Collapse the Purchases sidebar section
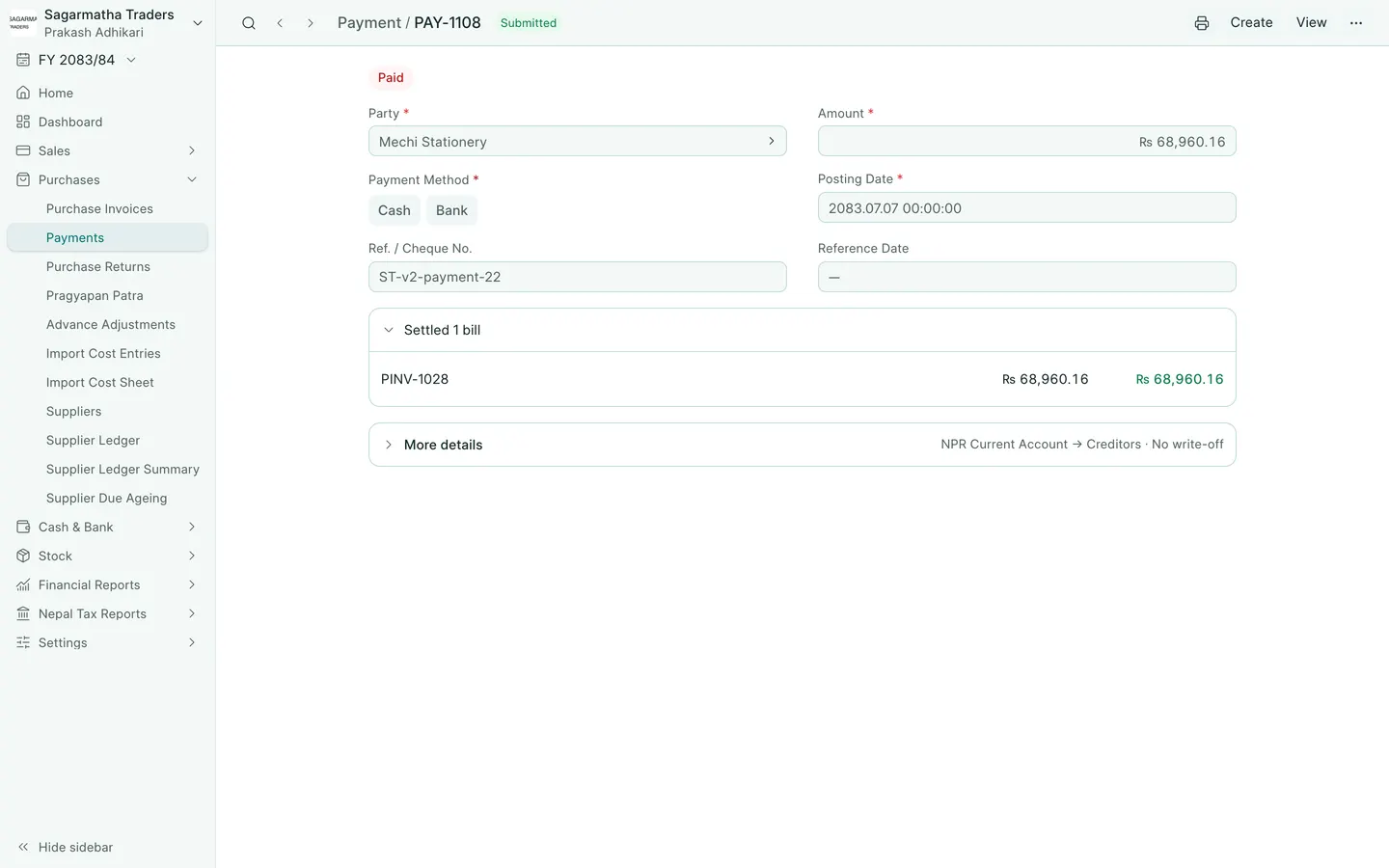The width and height of the screenshot is (1389, 868). tap(192, 180)
